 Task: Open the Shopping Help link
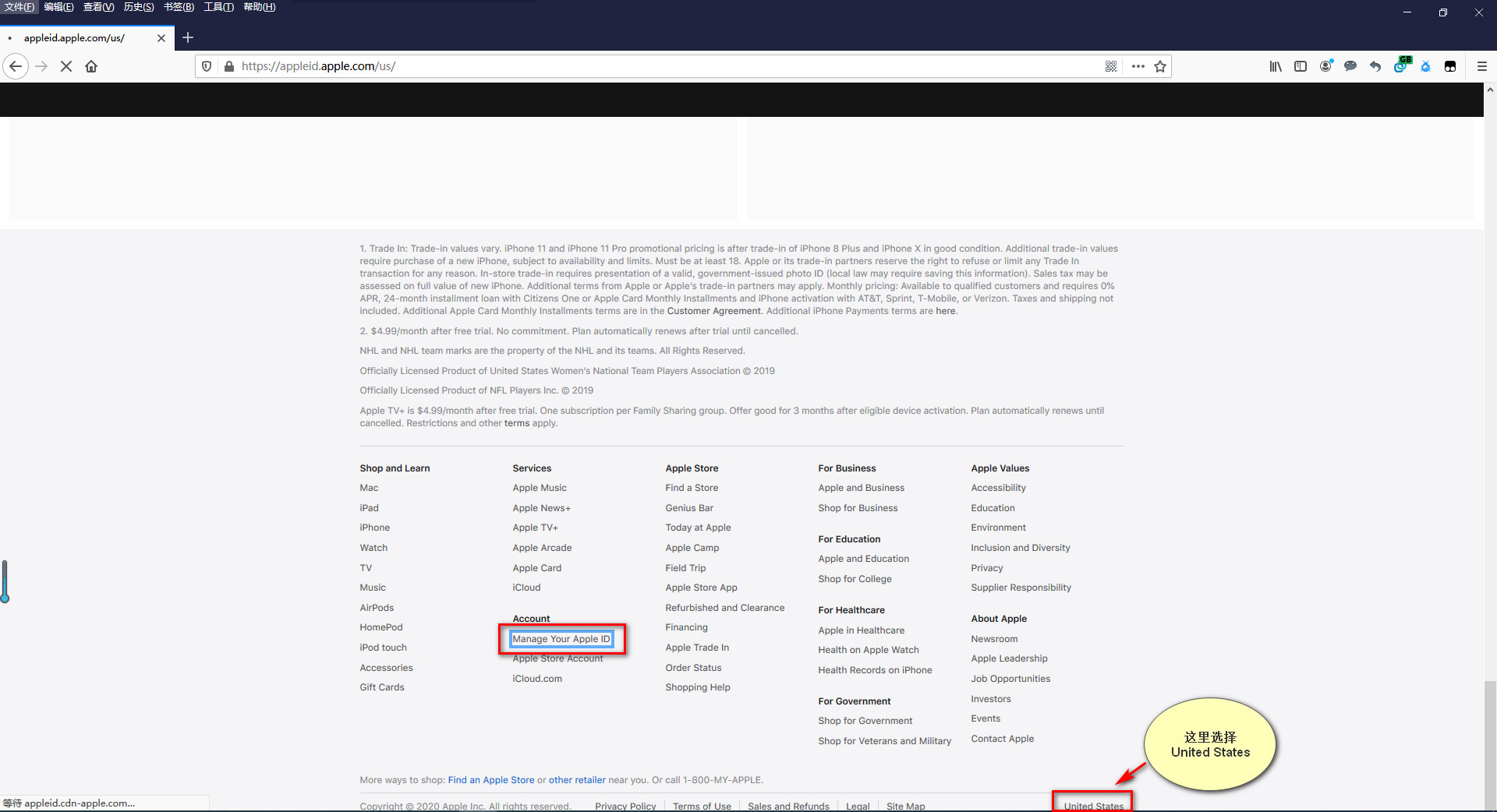pyautogui.click(x=698, y=687)
